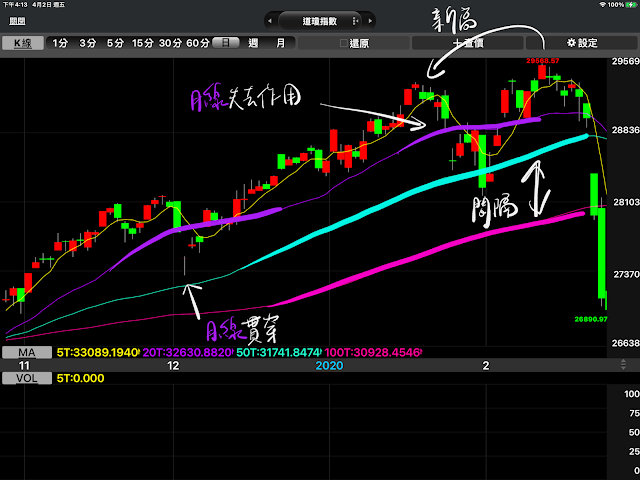Click the 12 month axis label
640x480 pixels.
(x=173, y=365)
